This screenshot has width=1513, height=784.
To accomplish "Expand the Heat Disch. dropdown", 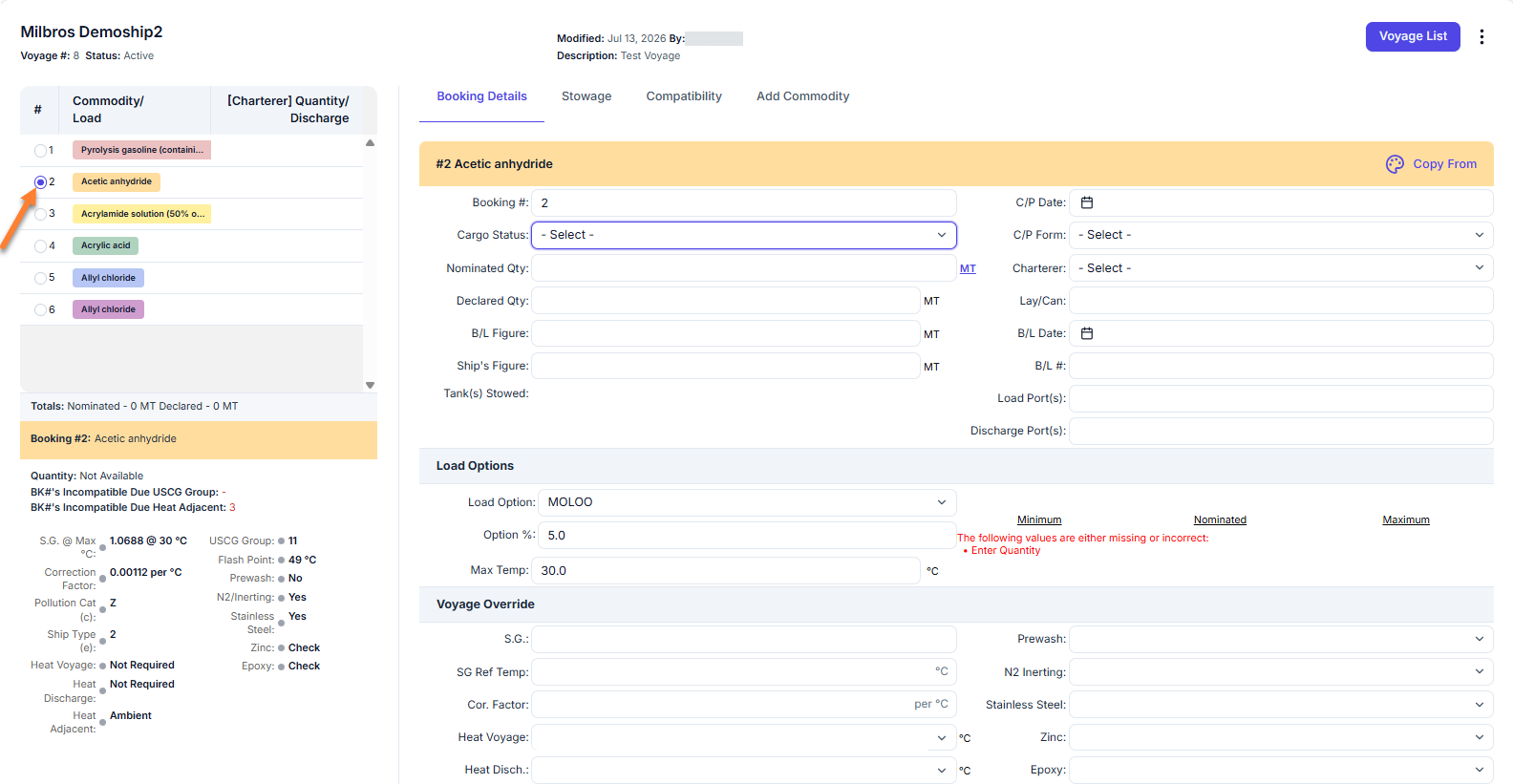I will [x=744, y=770].
